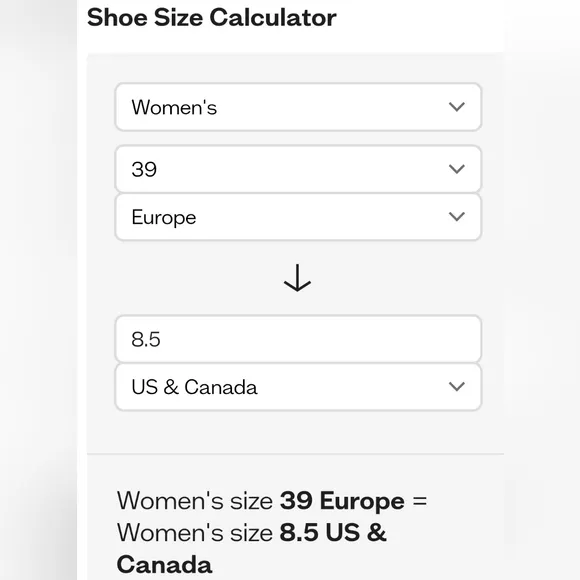Open the Women's gender dropdown
Screen dimensions: 580x580
(298, 107)
